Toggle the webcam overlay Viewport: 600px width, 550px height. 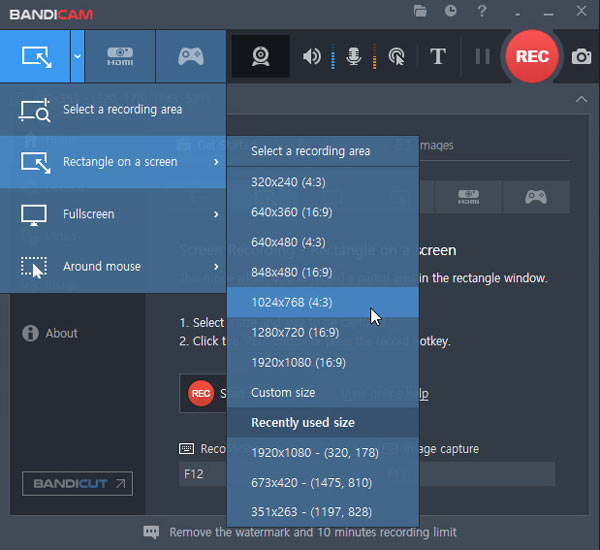[x=261, y=56]
